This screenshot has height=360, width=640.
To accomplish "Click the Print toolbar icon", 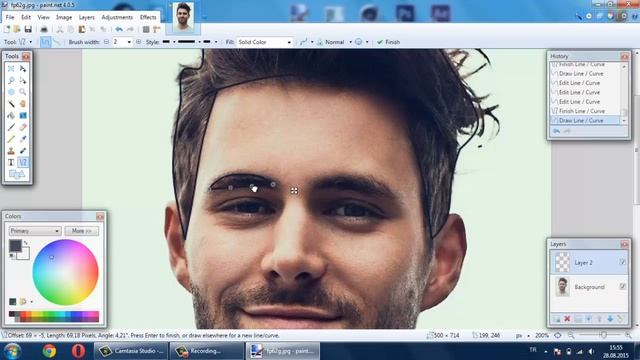I will (44, 29).
